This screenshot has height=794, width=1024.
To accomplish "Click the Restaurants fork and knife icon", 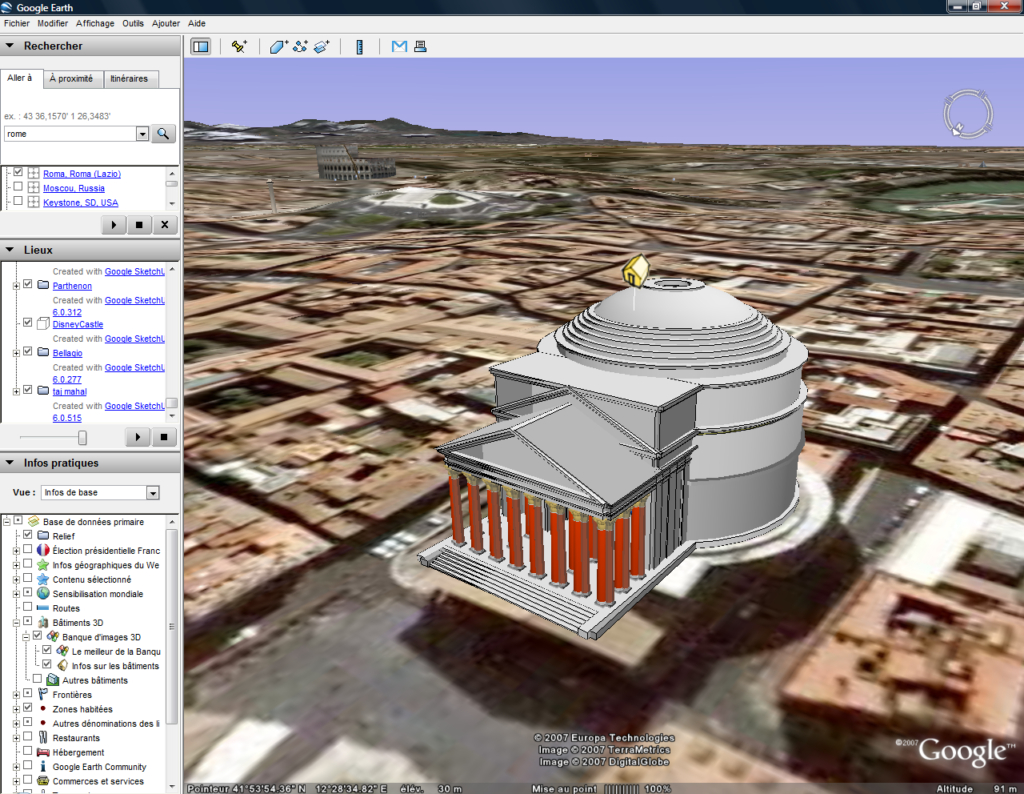I will (x=43, y=737).
